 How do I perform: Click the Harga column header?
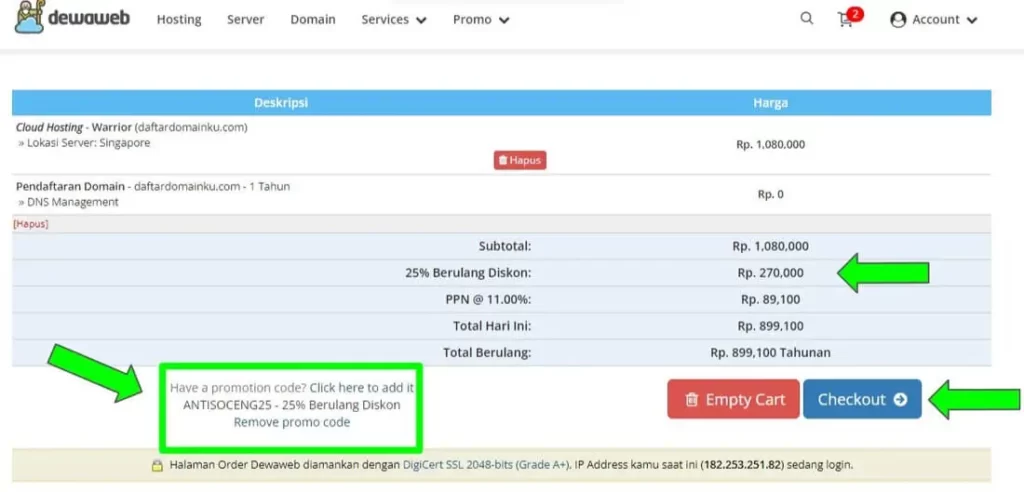point(771,103)
